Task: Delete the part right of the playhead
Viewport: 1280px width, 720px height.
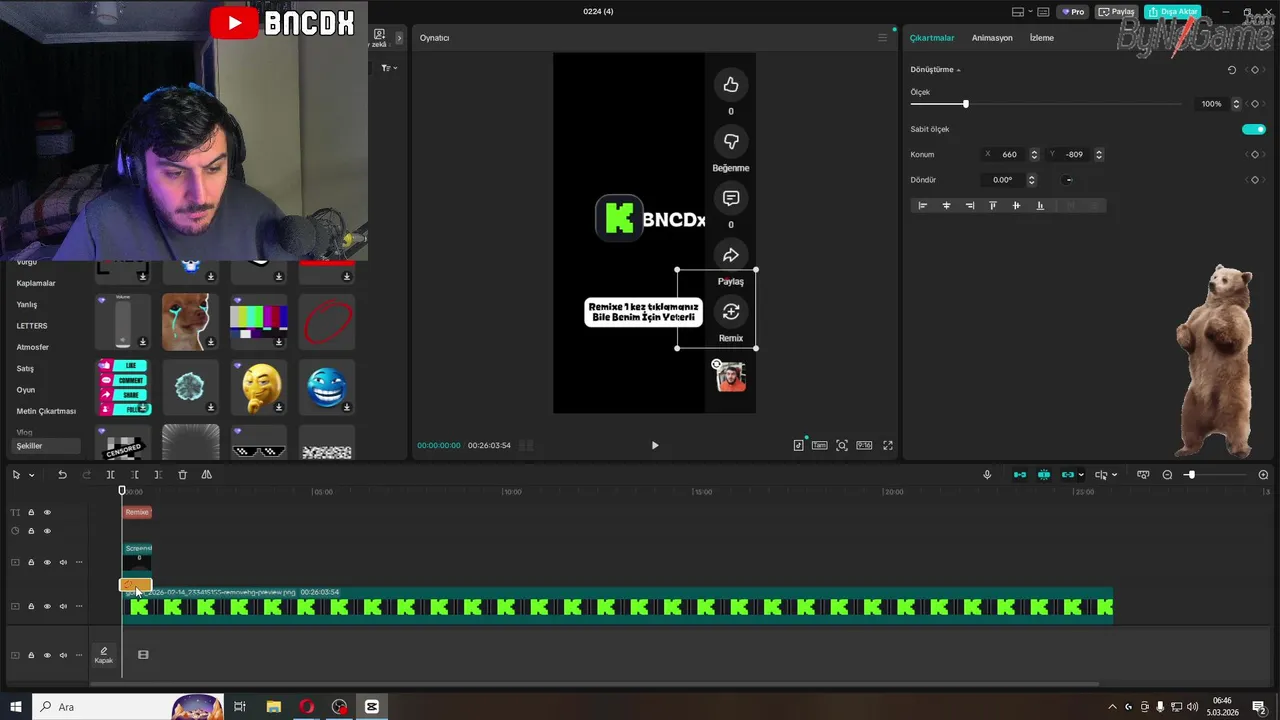Action: pos(158,475)
